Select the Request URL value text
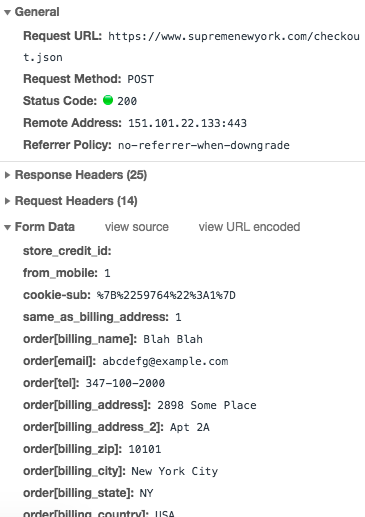Screen dimensions: 365x517 [x=191, y=47]
